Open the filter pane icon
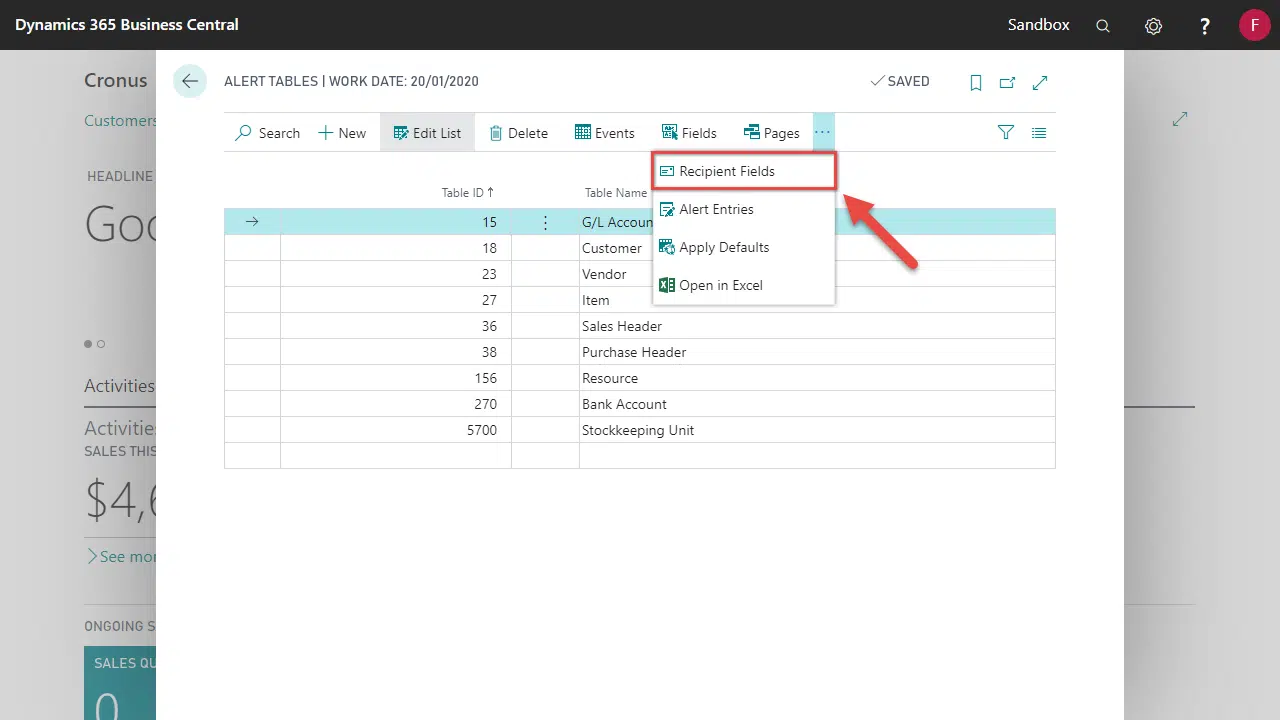The height and width of the screenshot is (720, 1280). click(1006, 132)
